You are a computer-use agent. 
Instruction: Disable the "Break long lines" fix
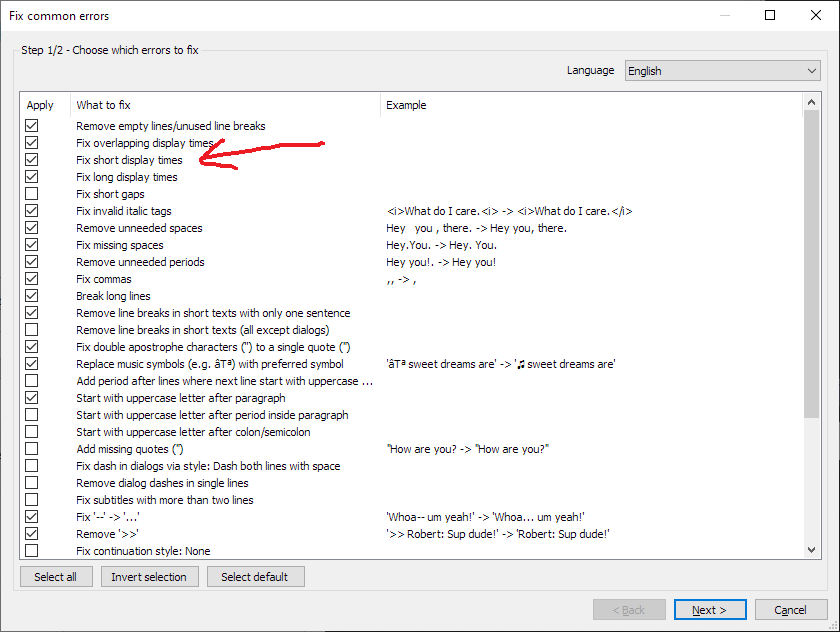31,296
